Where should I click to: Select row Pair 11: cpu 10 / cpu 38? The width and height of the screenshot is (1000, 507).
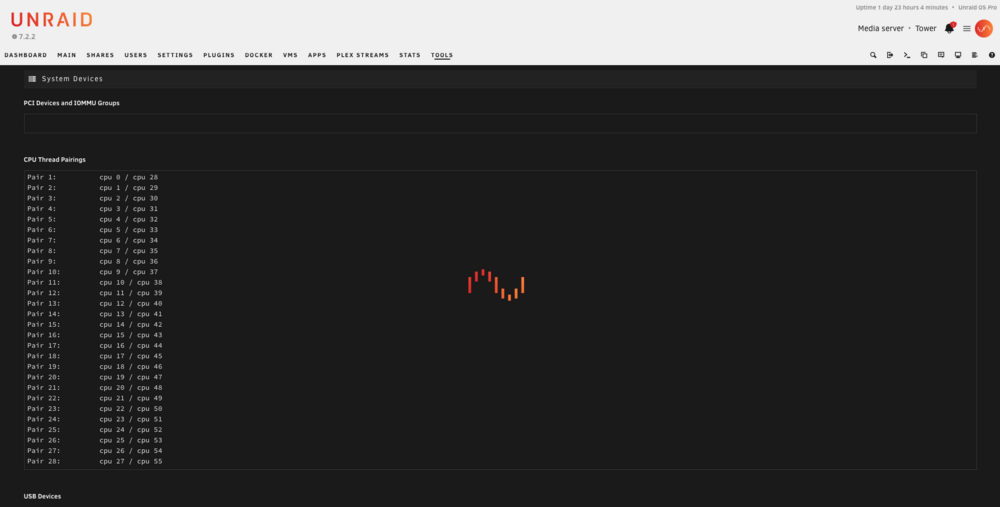pyautogui.click(x=94, y=283)
